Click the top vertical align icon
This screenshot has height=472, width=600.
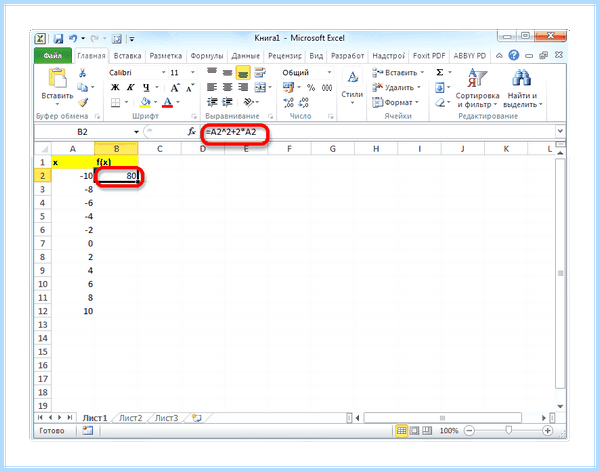(x=212, y=72)
